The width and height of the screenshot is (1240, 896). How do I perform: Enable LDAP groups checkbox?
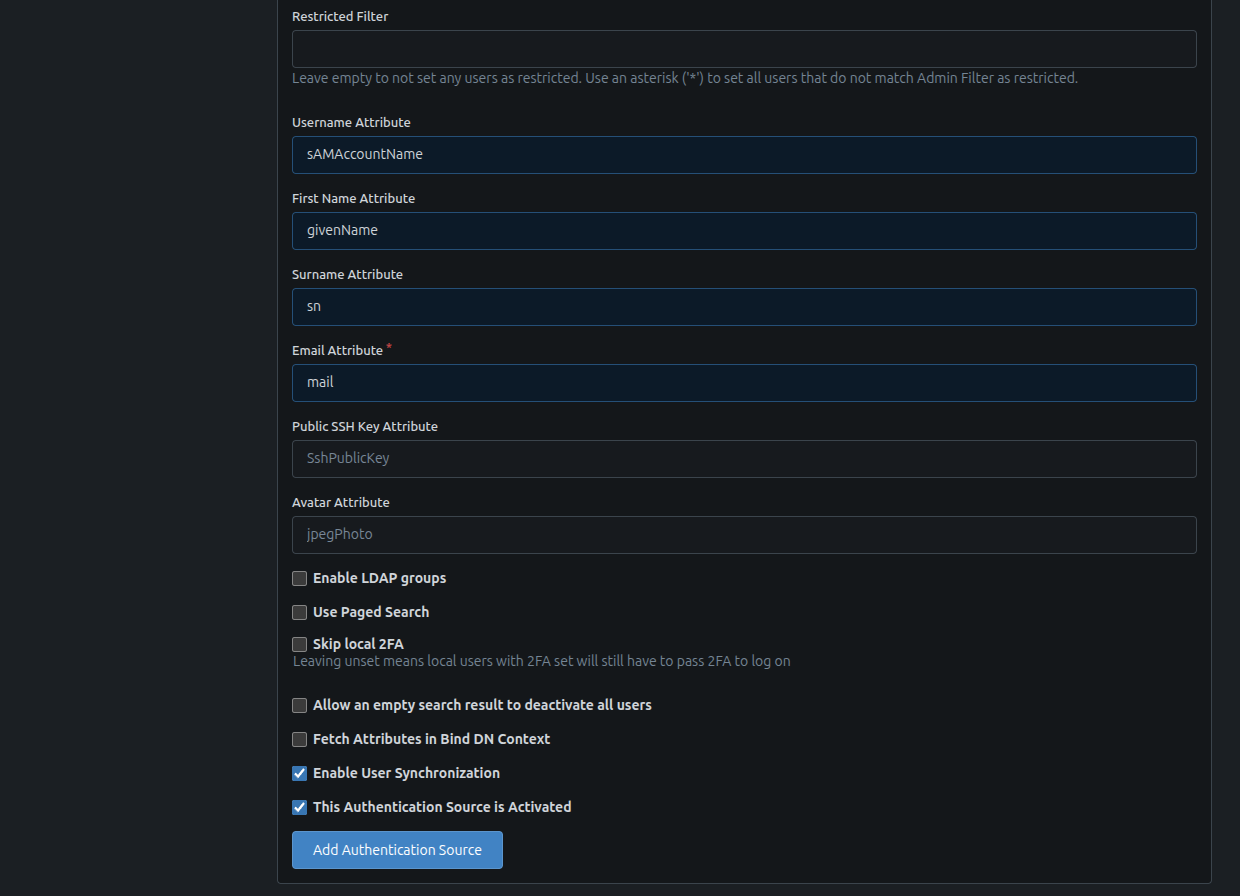point(299,578)
